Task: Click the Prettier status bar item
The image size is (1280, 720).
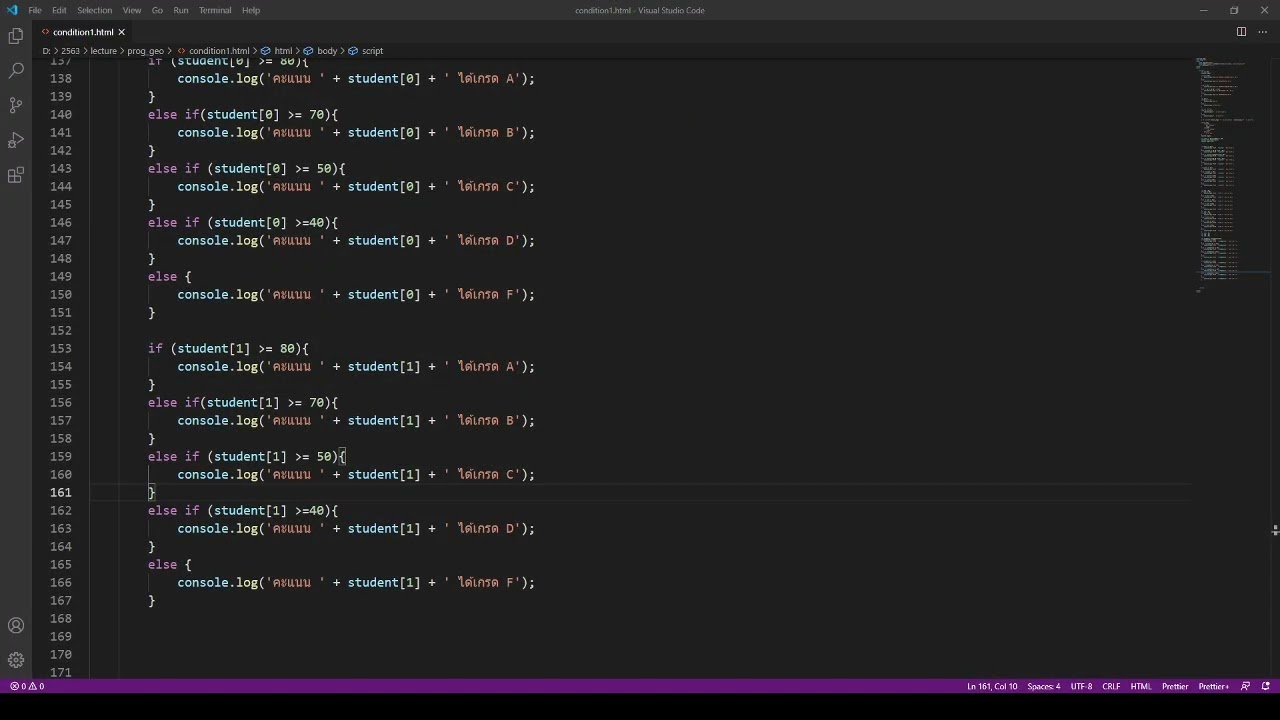Action: point(1175,686)
